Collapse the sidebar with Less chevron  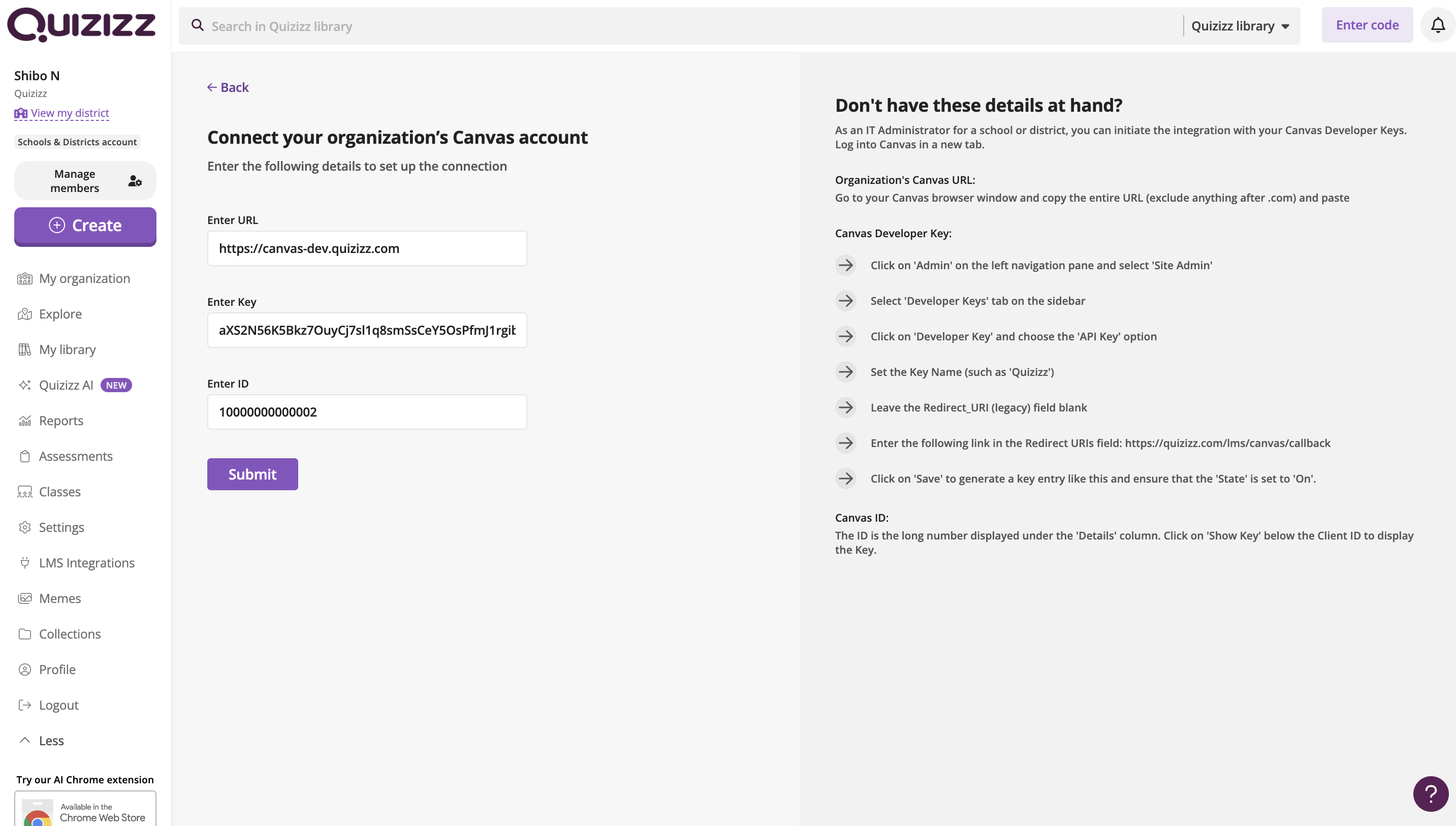pyautogui.click(x=24, y=740)
